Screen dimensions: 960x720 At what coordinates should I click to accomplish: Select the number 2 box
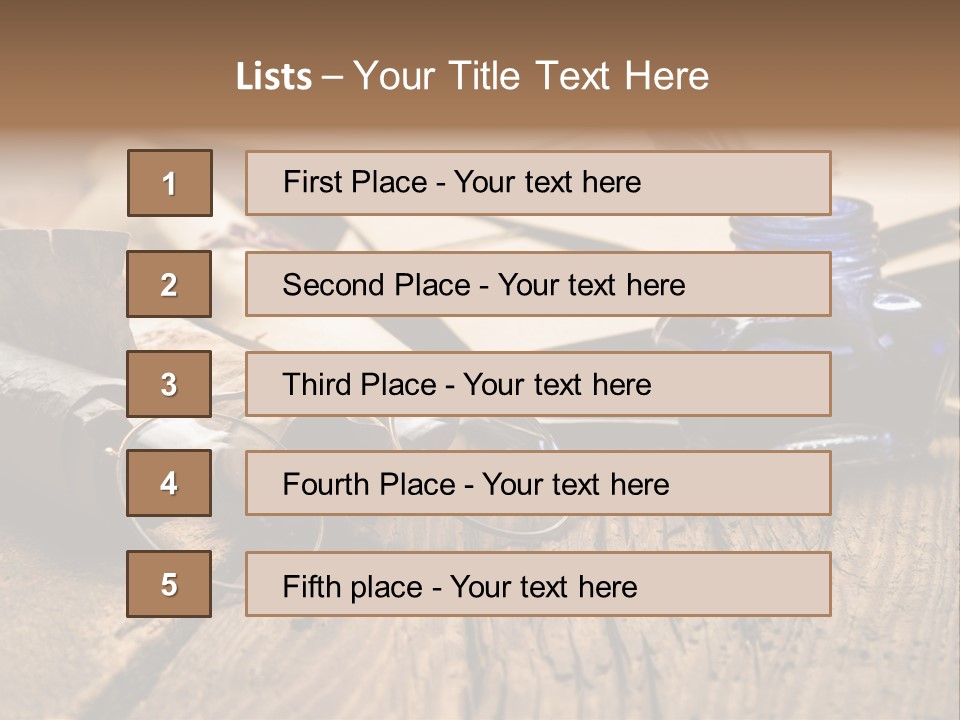[169, 284]
